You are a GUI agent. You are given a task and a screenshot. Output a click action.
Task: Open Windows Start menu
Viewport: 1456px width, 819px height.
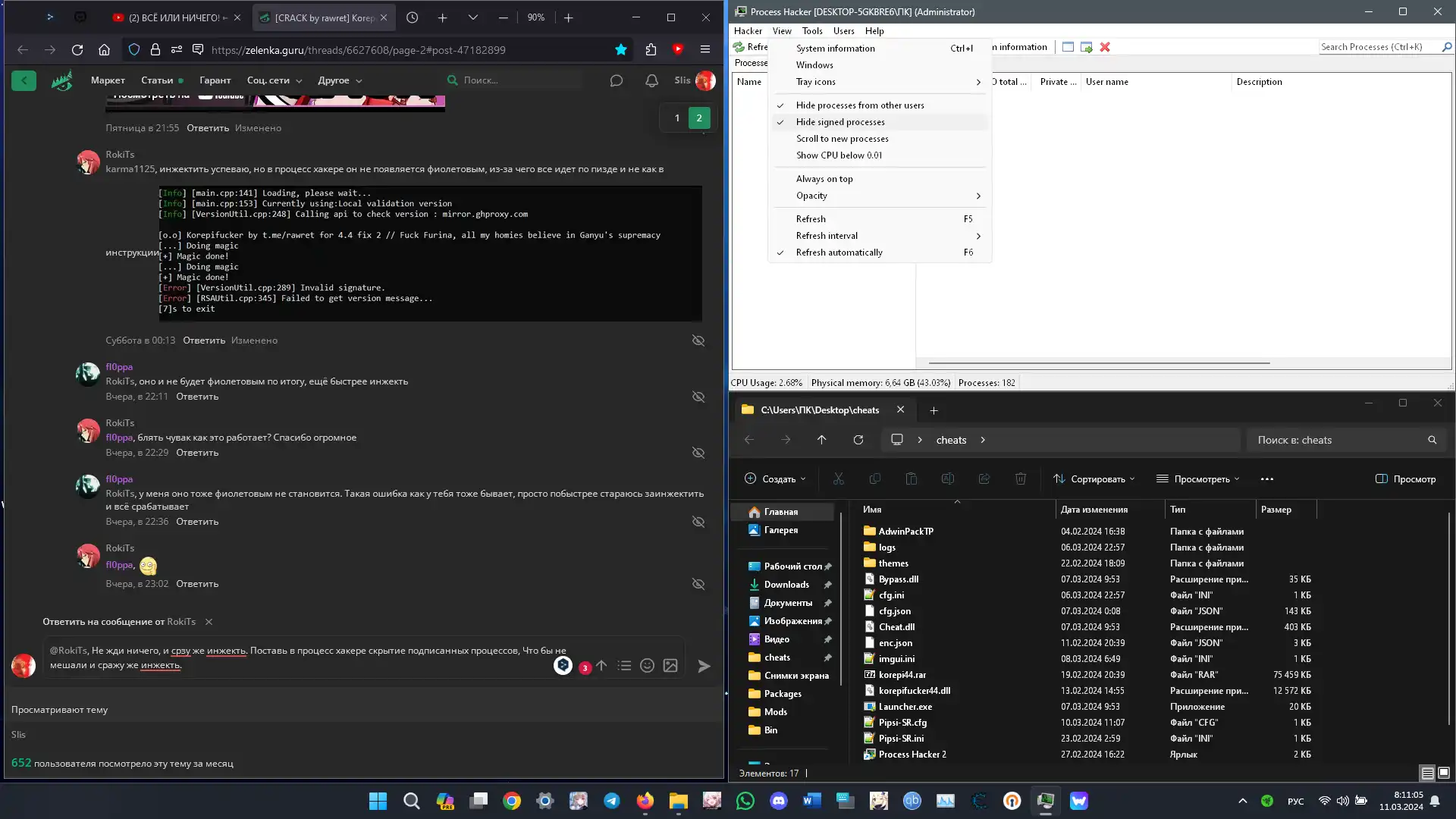click(x=378, y=801)
